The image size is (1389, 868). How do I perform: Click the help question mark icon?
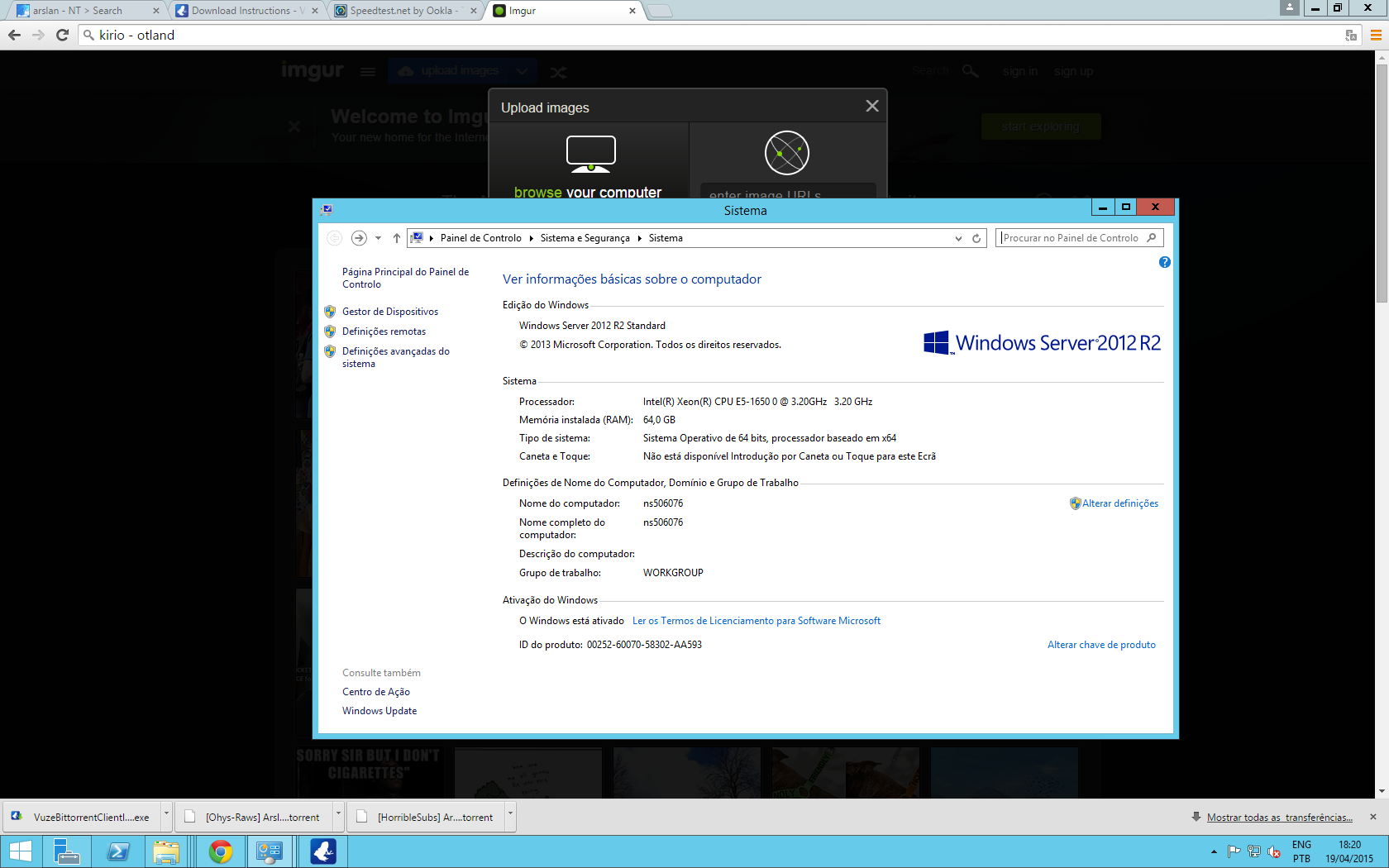1164,262
